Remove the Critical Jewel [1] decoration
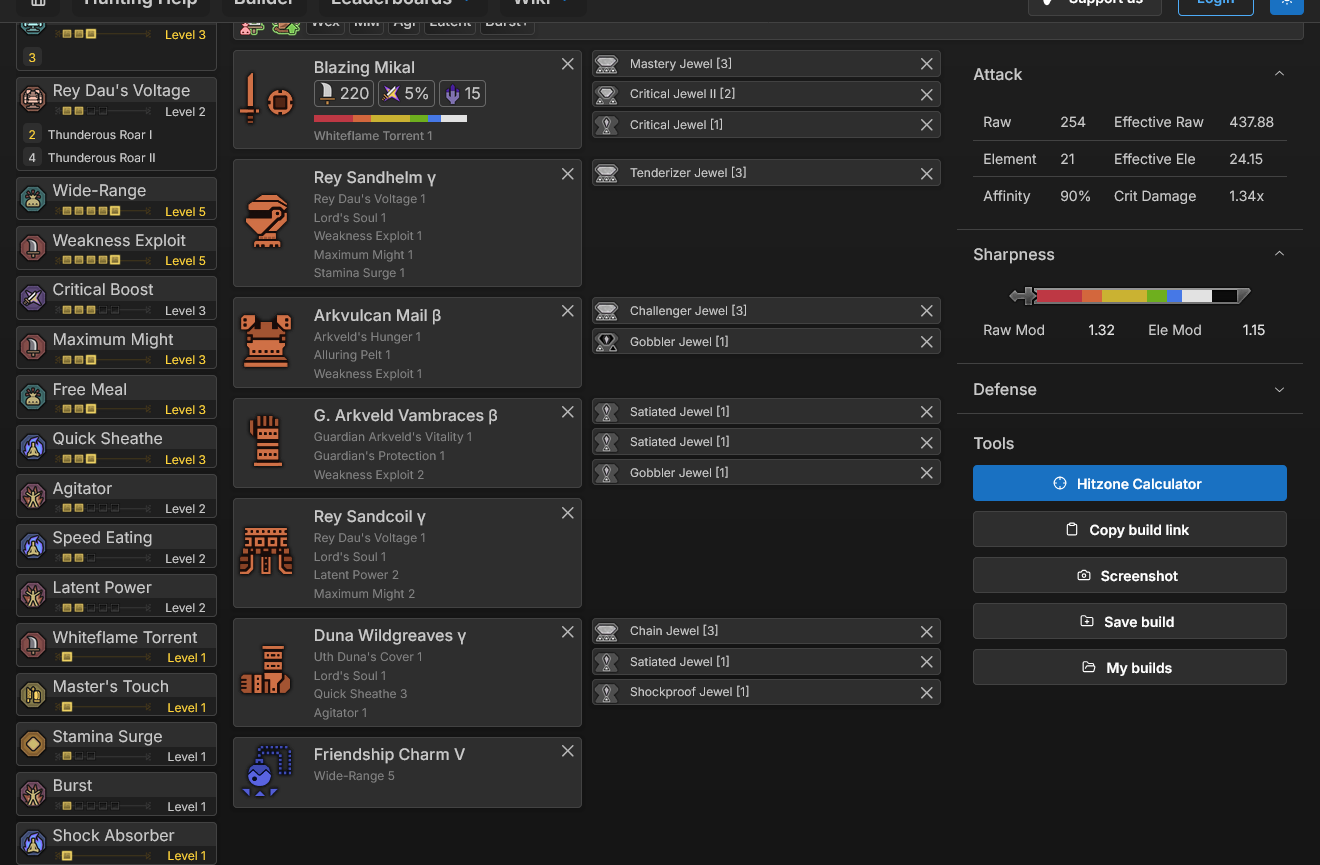Screen dimensions: 1320x865 tap(927, 125)
